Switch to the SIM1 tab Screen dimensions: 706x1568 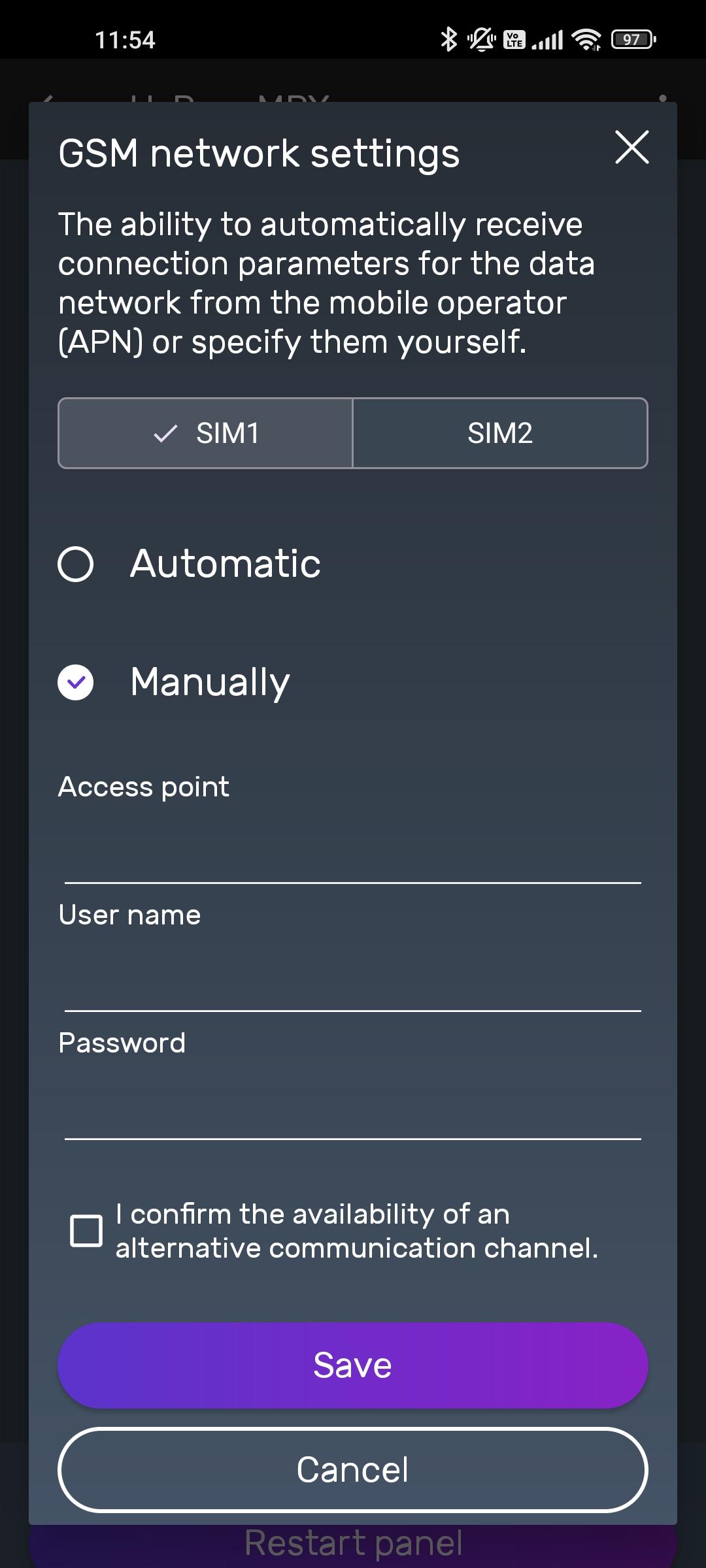[x=206, y=433]
